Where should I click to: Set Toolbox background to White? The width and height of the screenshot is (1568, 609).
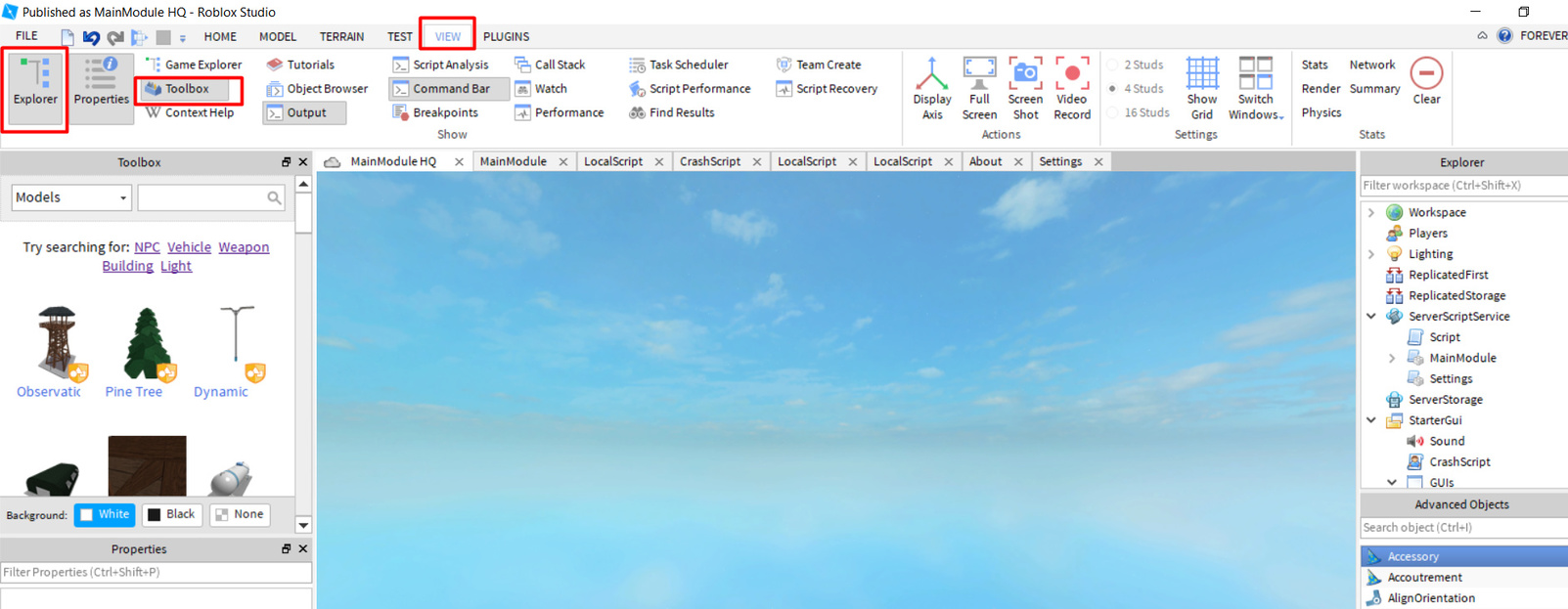coord(105,514)
